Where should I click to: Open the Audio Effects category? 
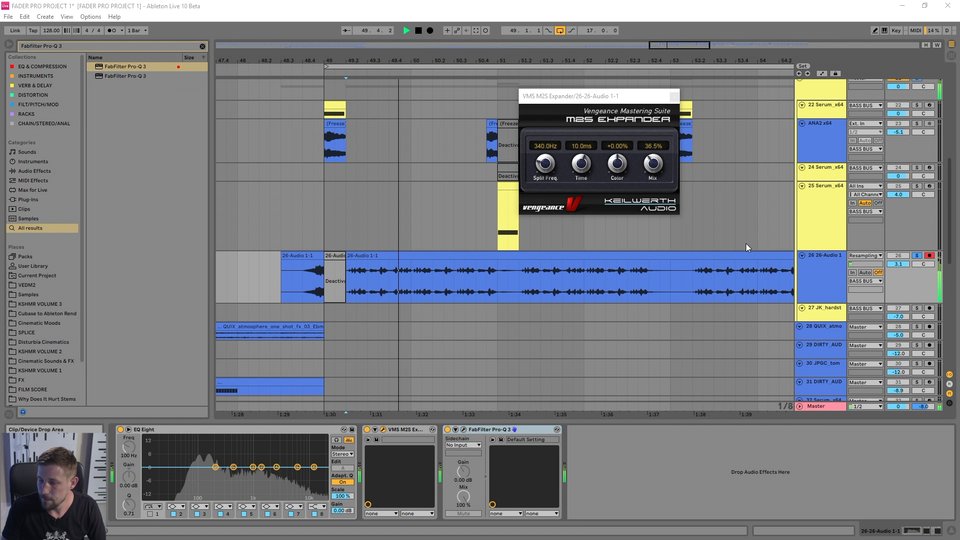click(34, 171)
